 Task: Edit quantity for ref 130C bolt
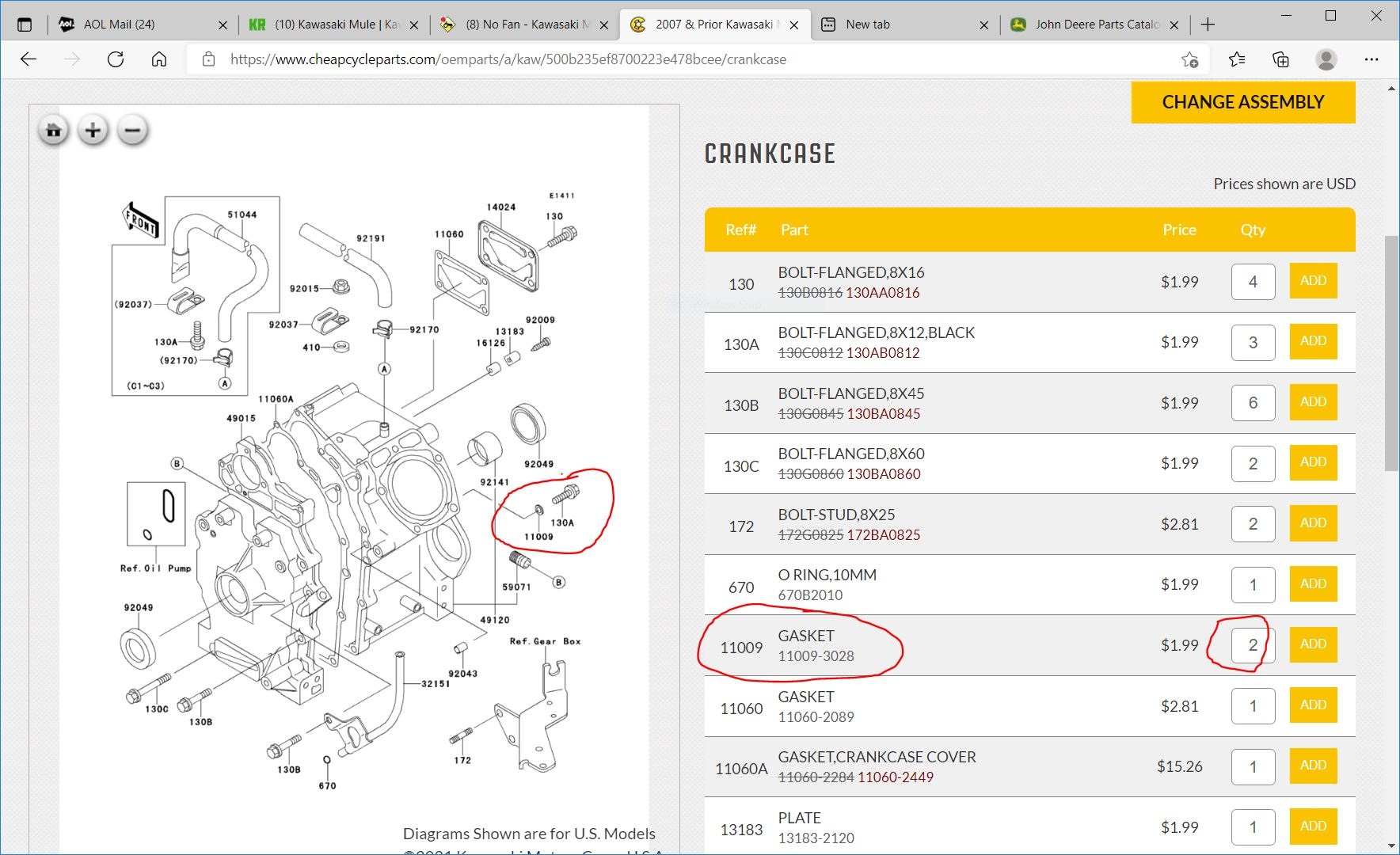[x=1253, y=464]
